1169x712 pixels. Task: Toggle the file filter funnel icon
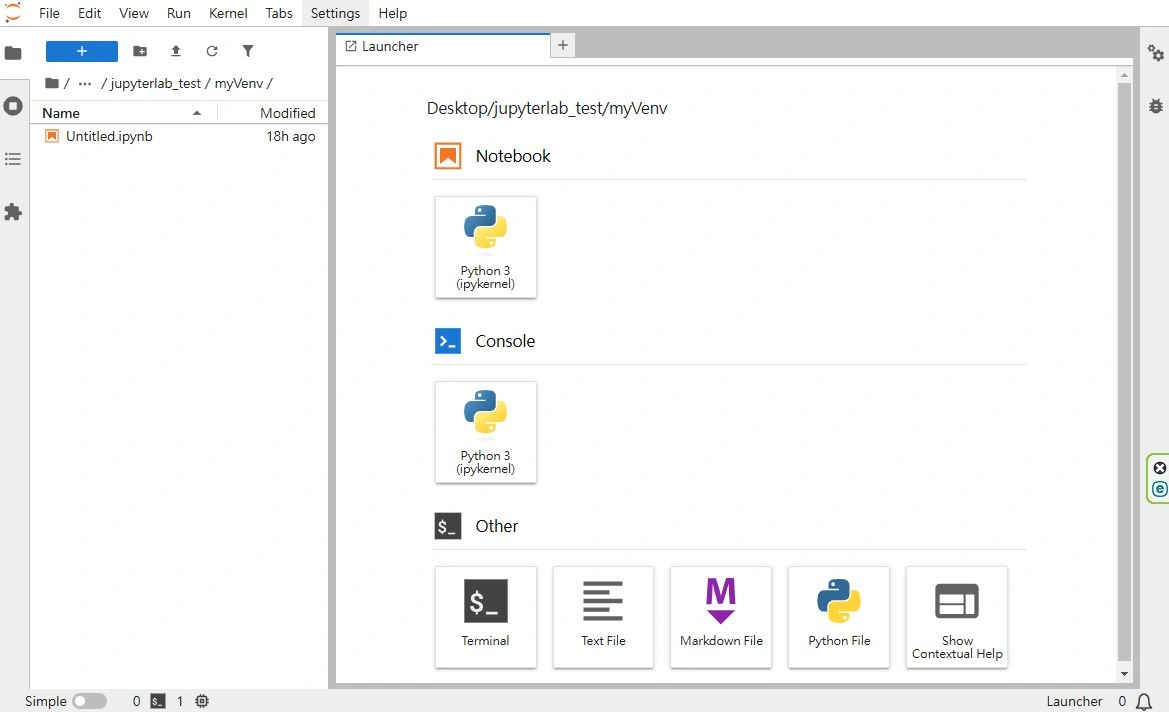248,51
